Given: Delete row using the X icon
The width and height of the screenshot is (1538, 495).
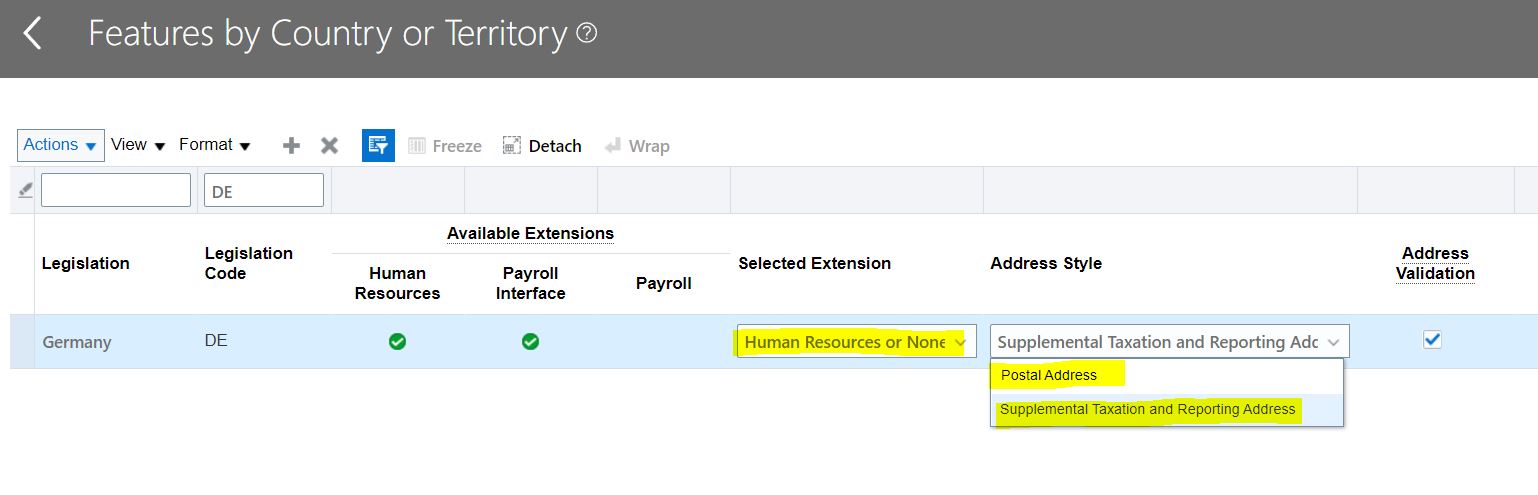Looking at the screenshot, I should (329, 146).
